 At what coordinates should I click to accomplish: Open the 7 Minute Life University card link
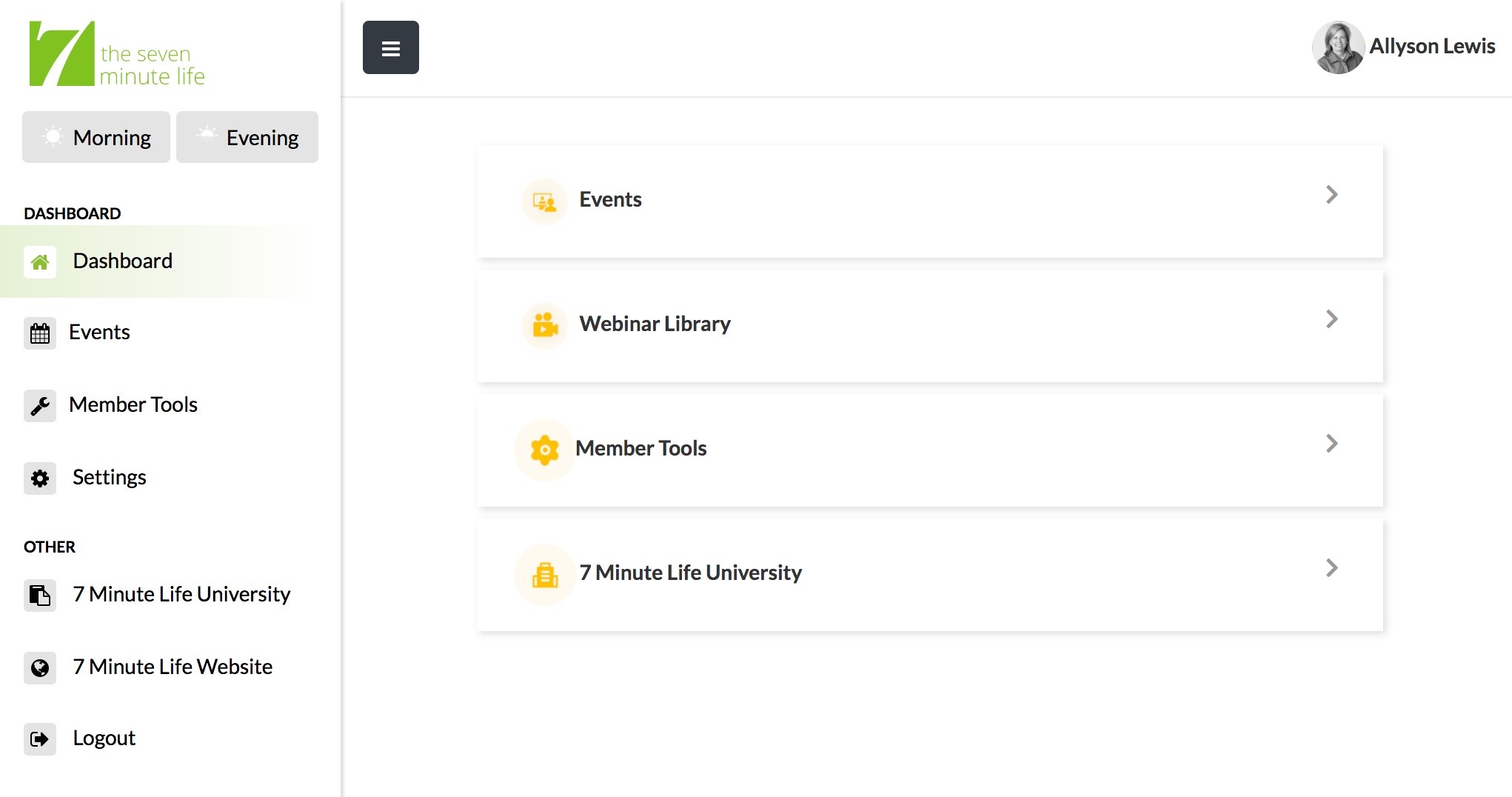[x=690, y=573]
